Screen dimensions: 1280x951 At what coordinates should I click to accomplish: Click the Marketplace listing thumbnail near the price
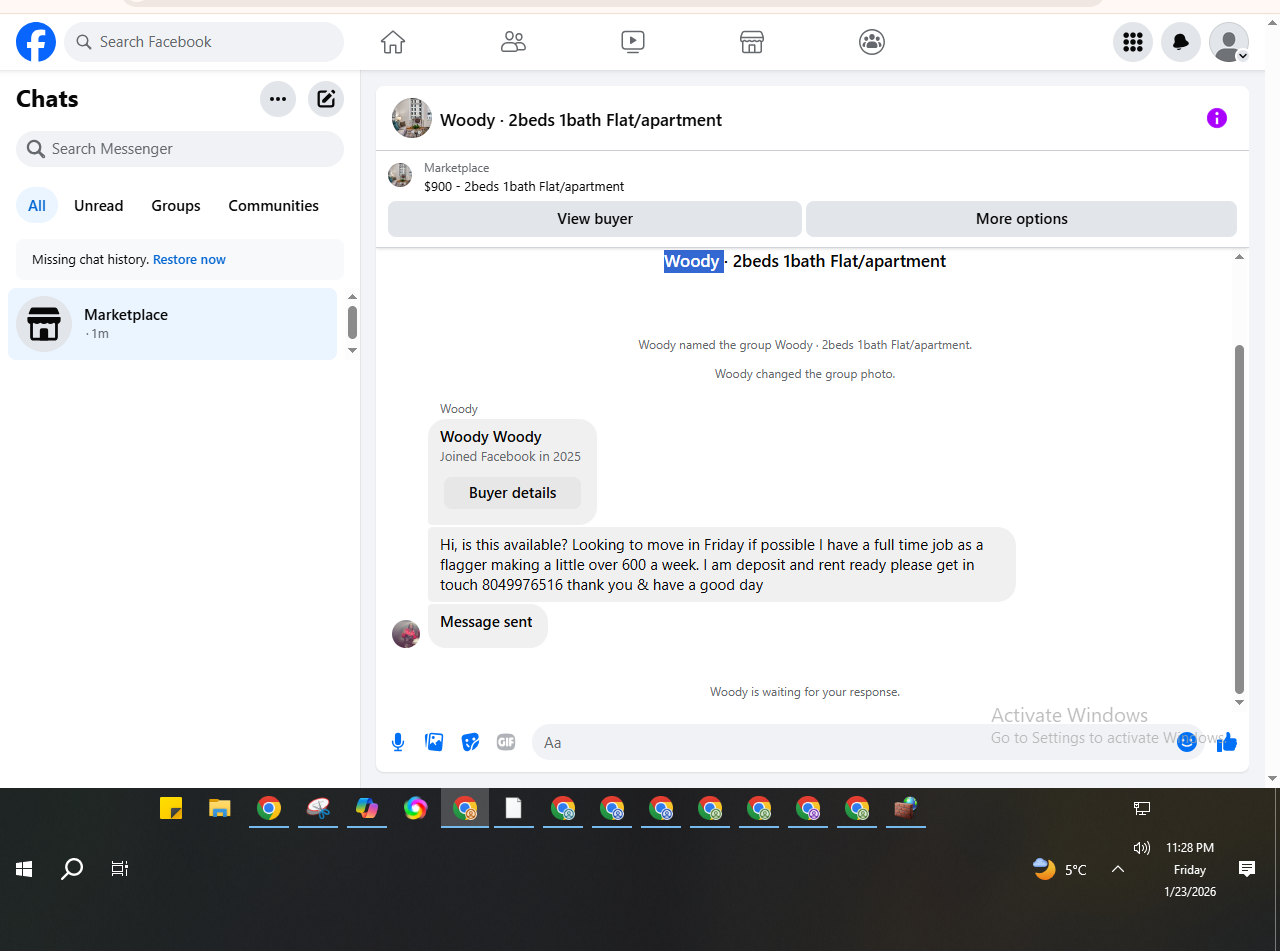coord(400,175)
